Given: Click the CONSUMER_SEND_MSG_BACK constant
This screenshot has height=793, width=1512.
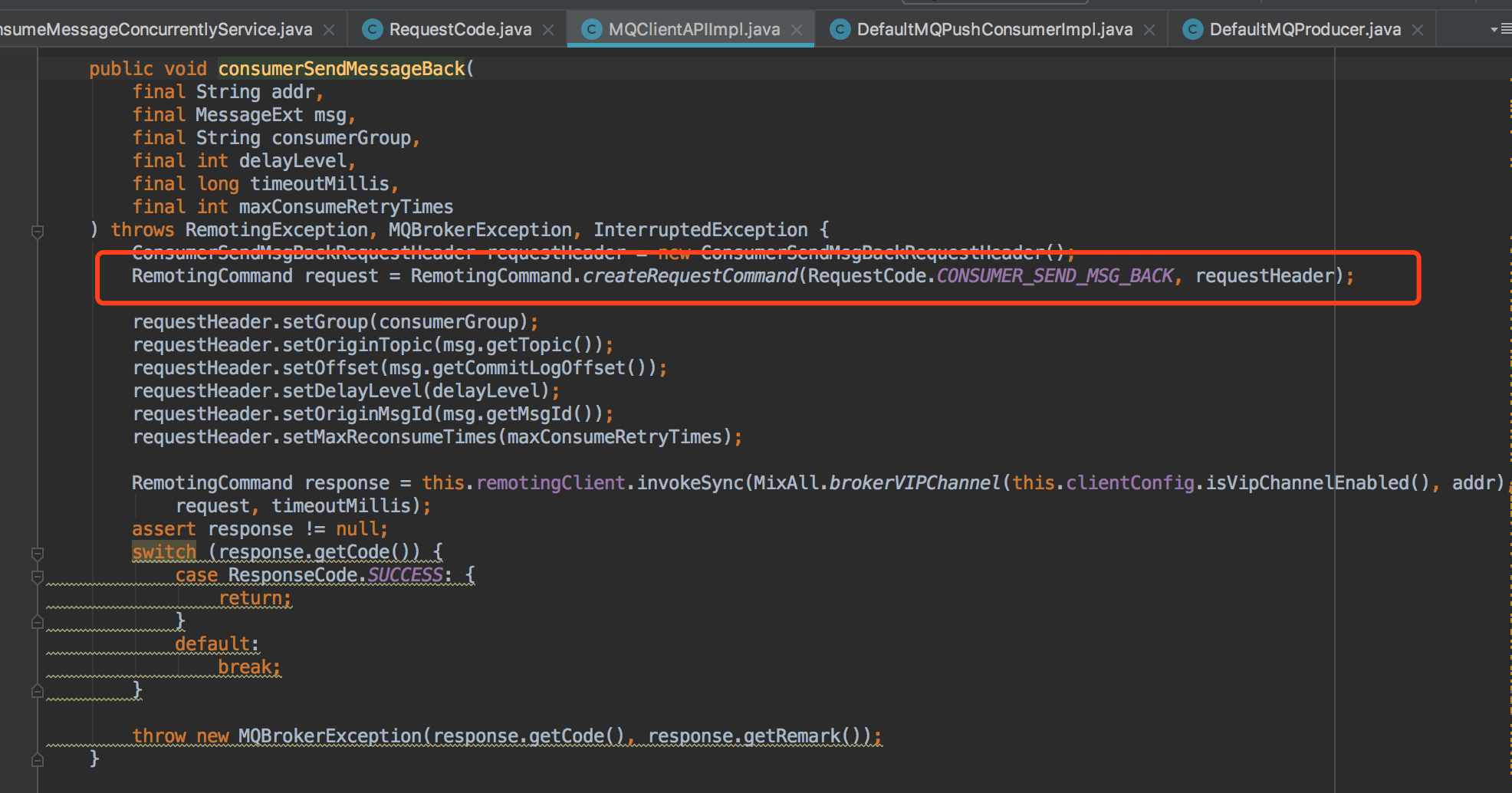Looking at the screenshot, I should [x=1055, y=276].
